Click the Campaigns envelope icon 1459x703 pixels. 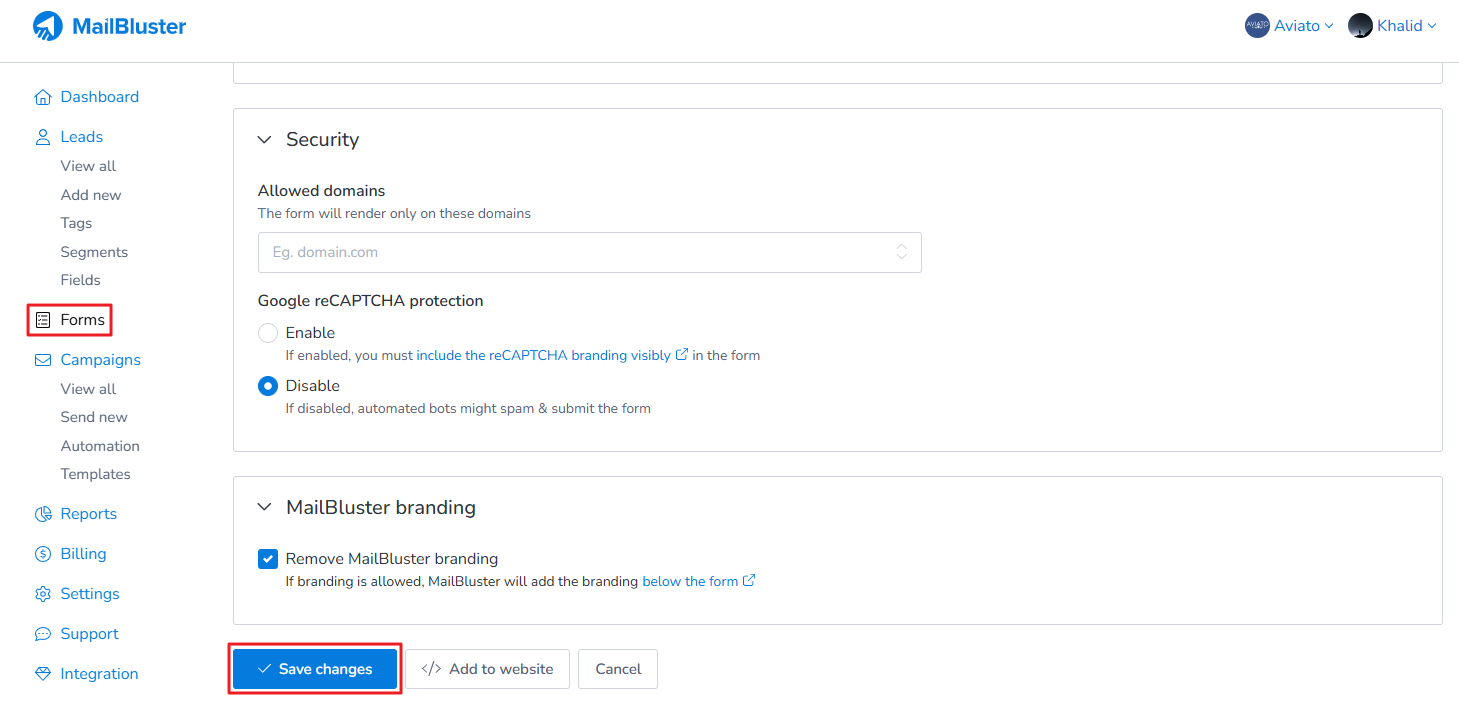pos(43,360)
